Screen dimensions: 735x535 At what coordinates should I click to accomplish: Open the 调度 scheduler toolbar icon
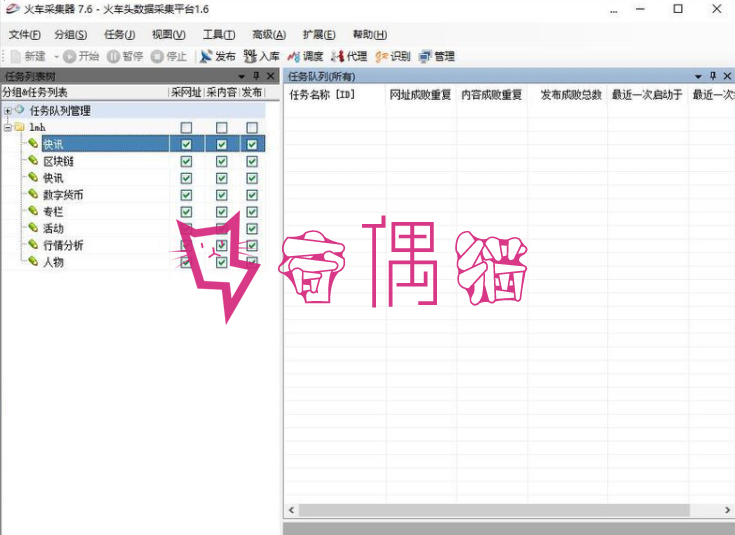(x=294, y=57)
